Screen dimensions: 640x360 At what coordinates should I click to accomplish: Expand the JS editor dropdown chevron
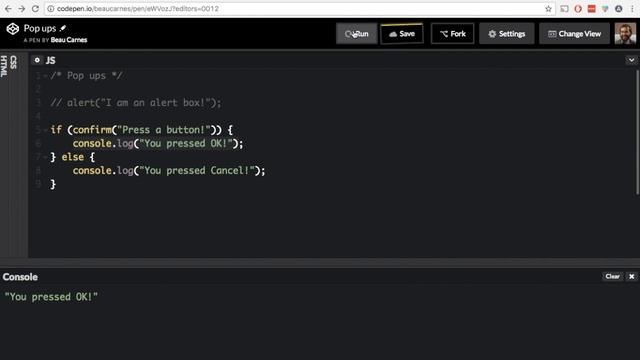(x=631, y=60)
